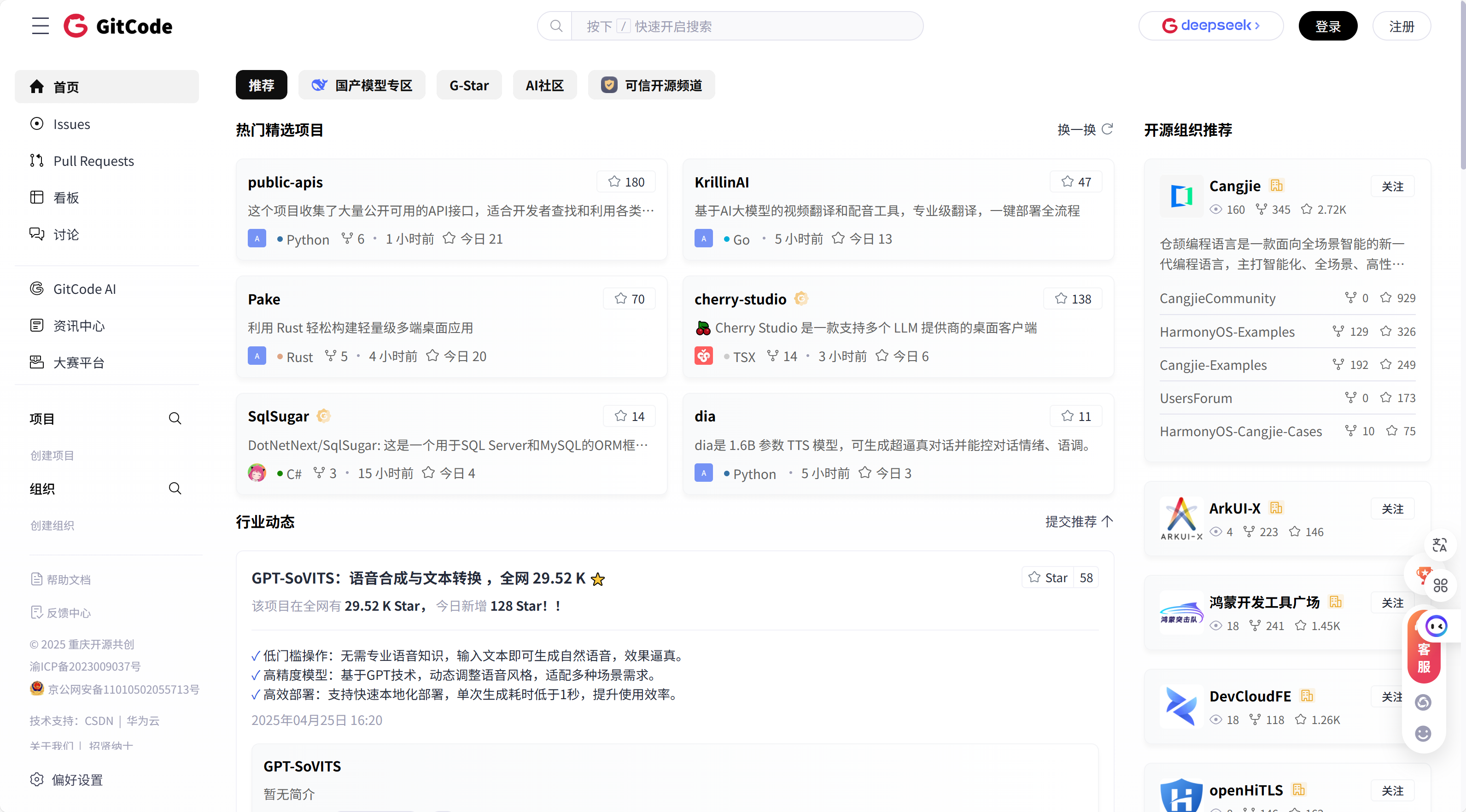Open the KrillinAI project title
1466x812 pixels.
(x=722, y=182)
